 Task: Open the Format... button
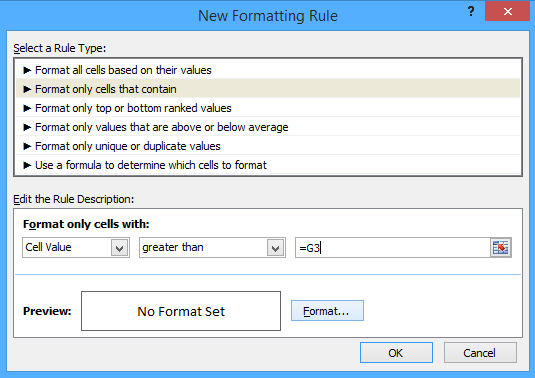coord(327,311)
